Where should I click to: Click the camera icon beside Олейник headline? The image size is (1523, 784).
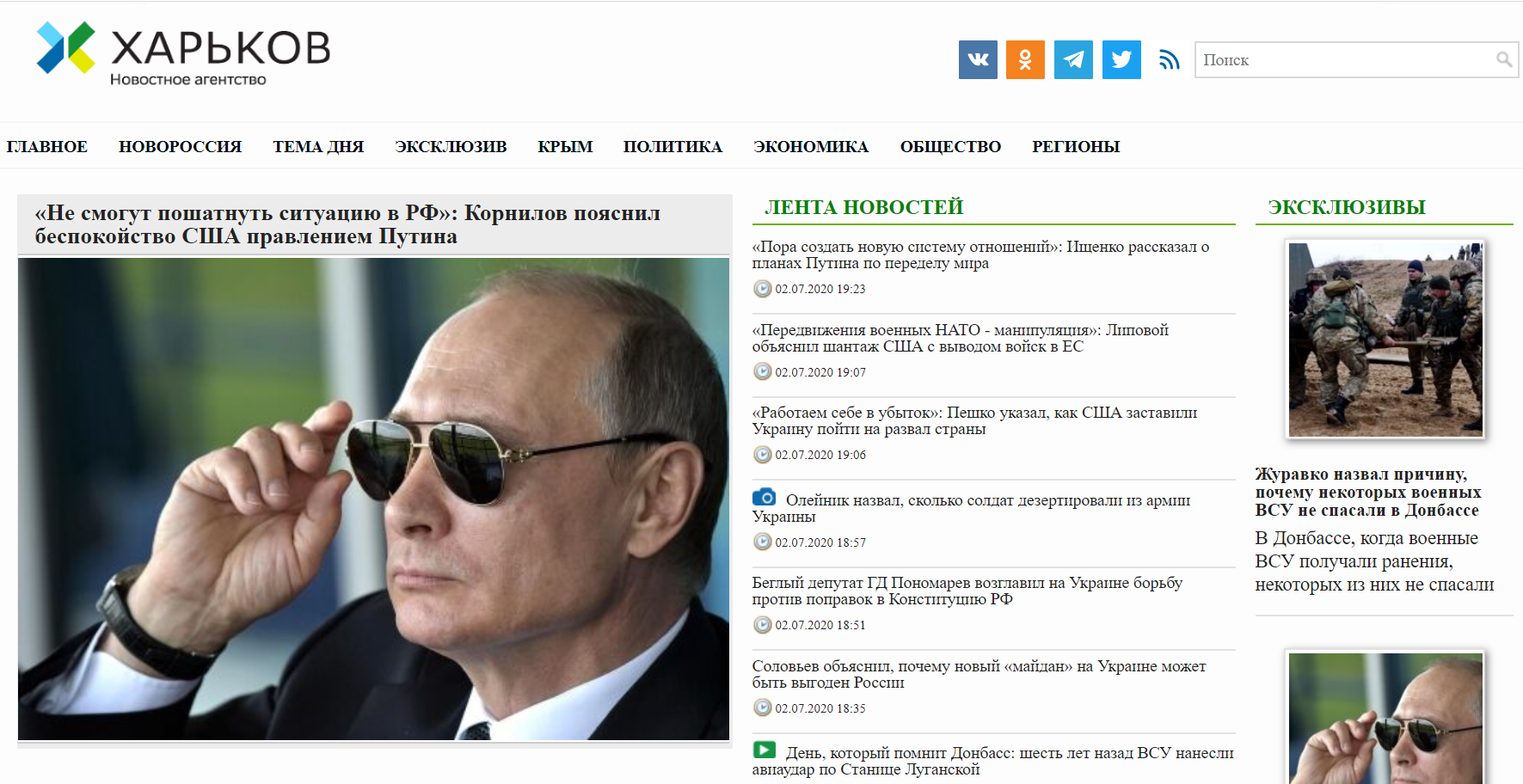point(764,497)
